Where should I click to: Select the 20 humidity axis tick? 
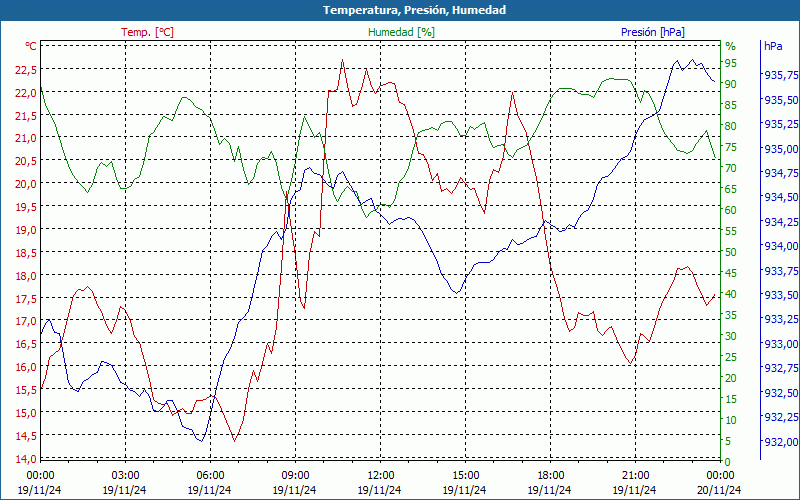tap(731, 378)
